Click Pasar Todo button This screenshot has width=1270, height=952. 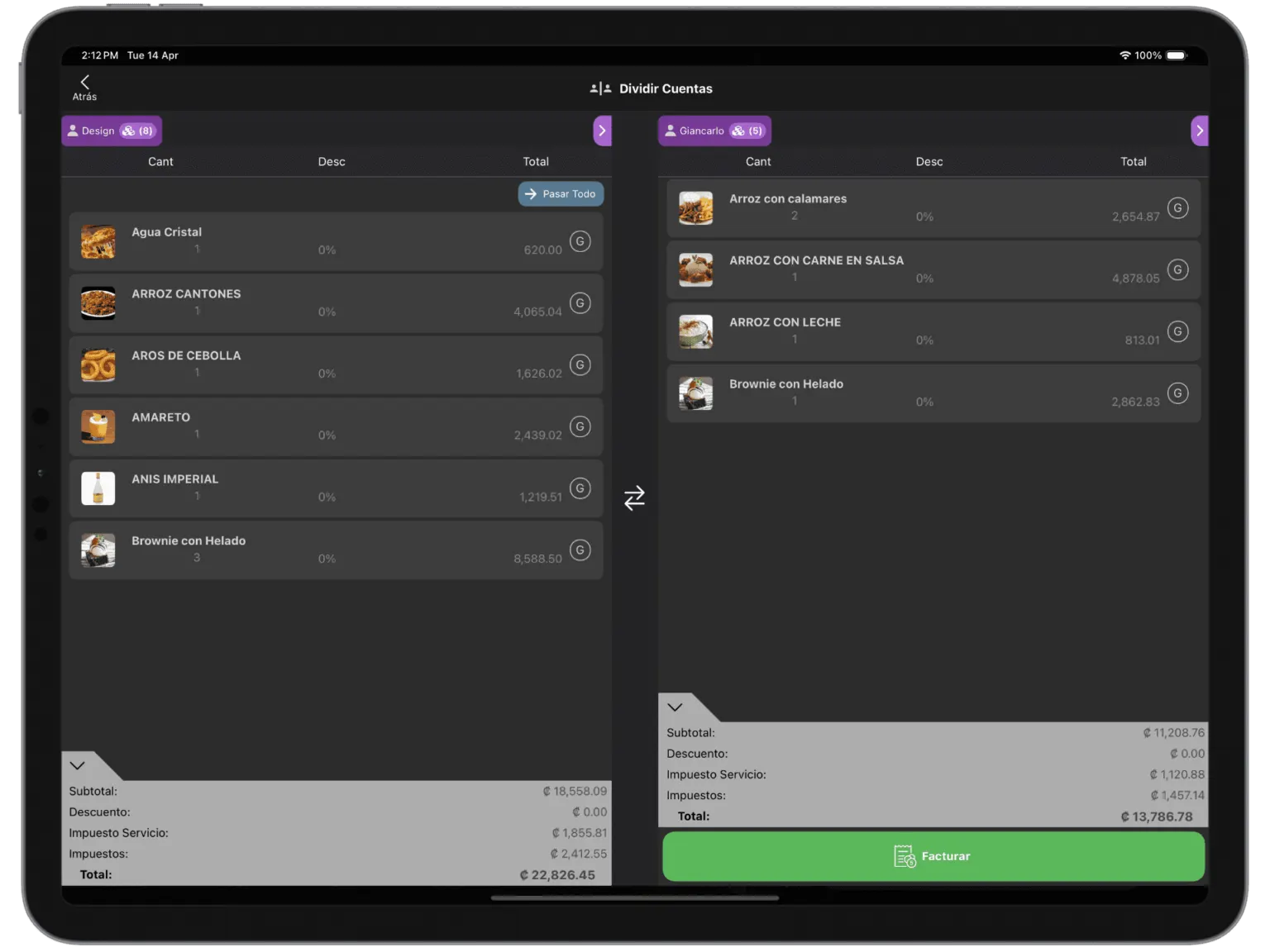[x=561, y=194]
